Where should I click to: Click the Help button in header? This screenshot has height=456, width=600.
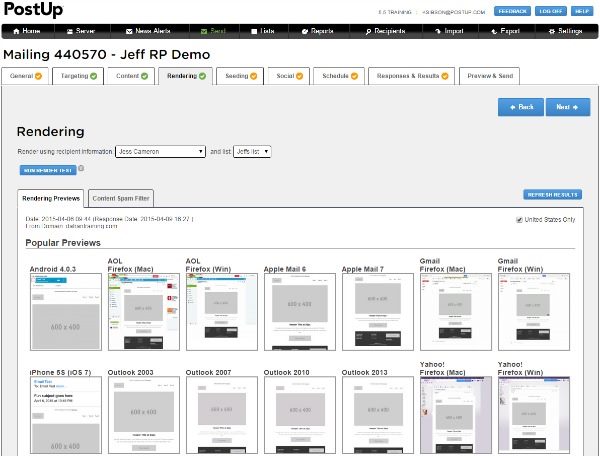582,11
